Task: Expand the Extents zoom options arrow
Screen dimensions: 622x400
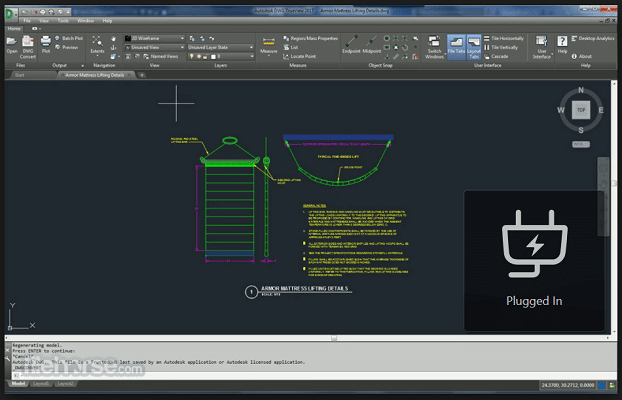Action: 97,56
